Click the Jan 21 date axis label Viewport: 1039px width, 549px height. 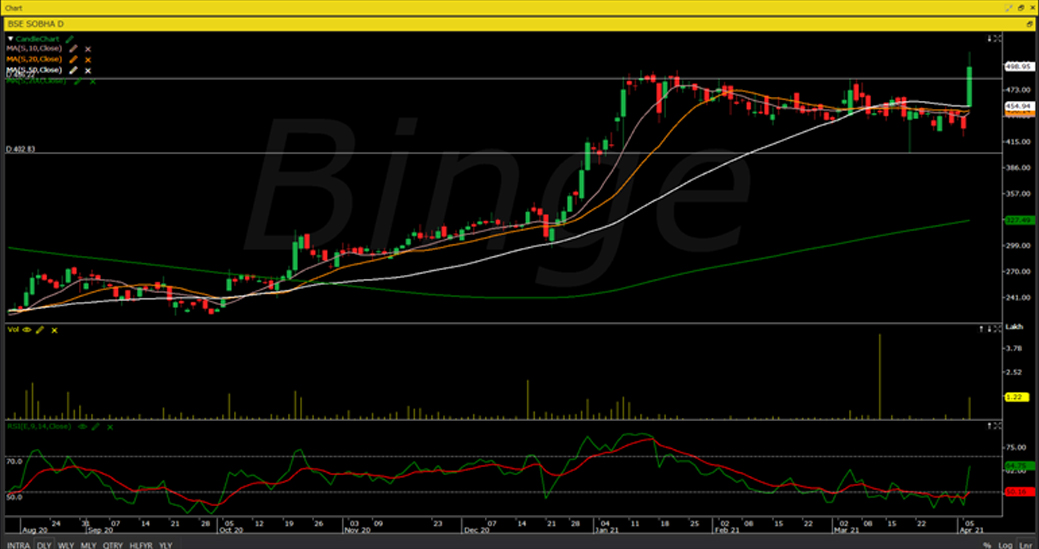coord(606,530)
